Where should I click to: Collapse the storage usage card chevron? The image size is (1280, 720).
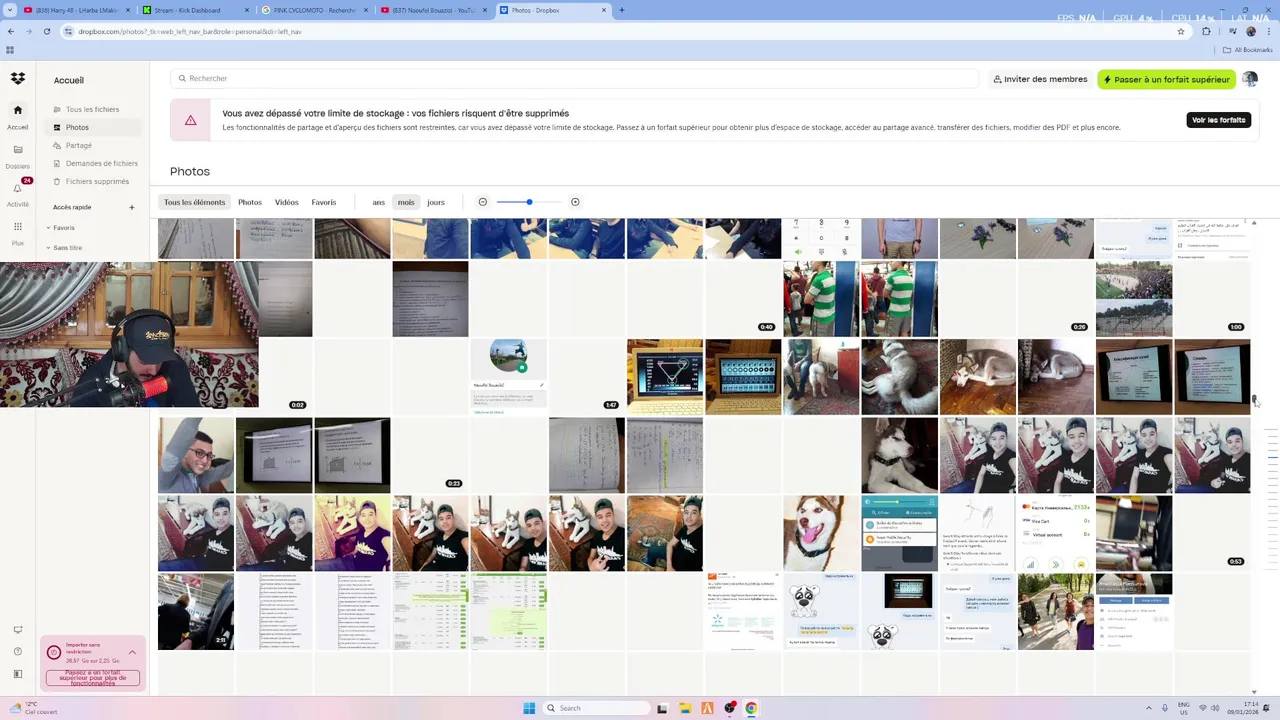[132, 652]
